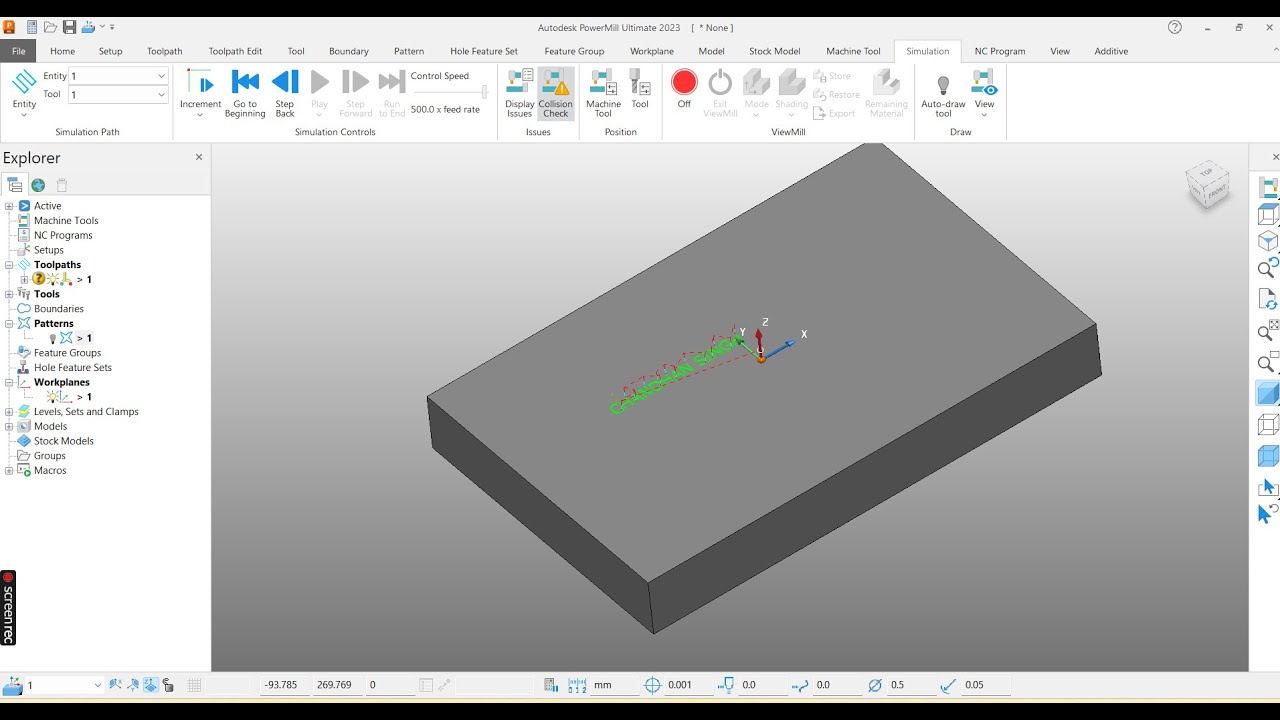Expand the Active tree node
The image size is (1280, 720).
(x=9, y=206)
